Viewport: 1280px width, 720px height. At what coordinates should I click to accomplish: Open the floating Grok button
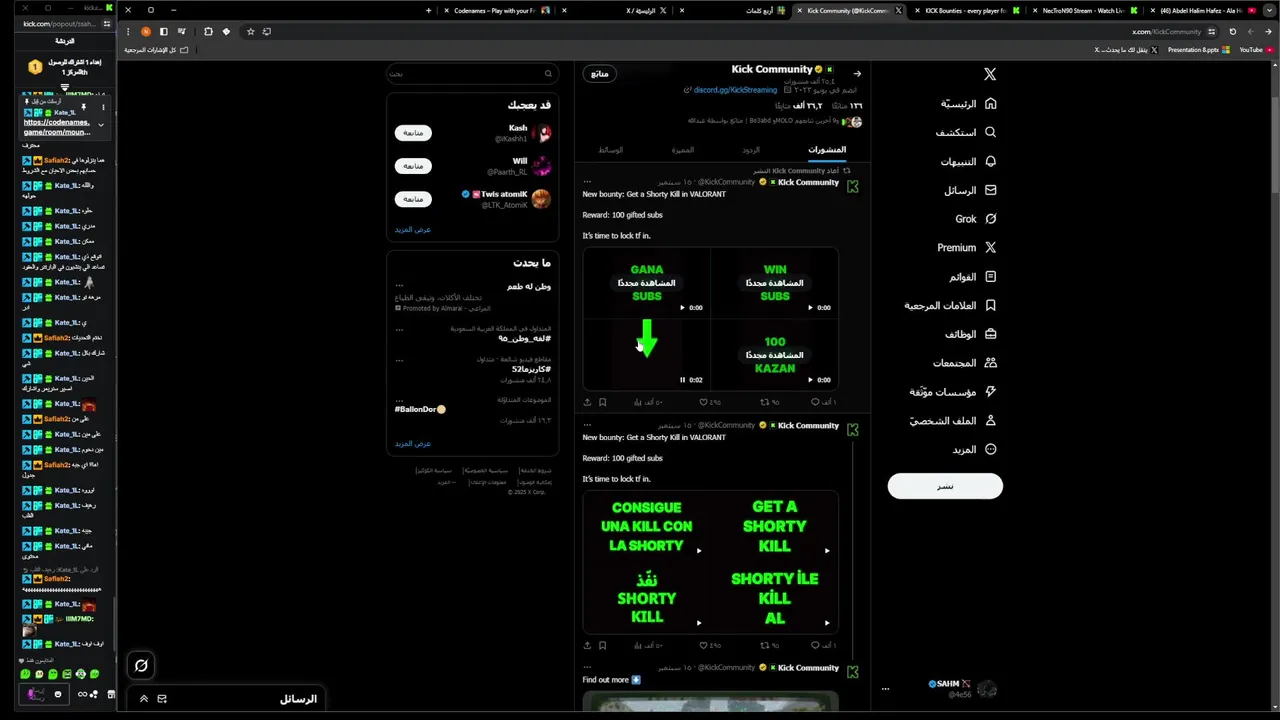(x=141, y=665)
